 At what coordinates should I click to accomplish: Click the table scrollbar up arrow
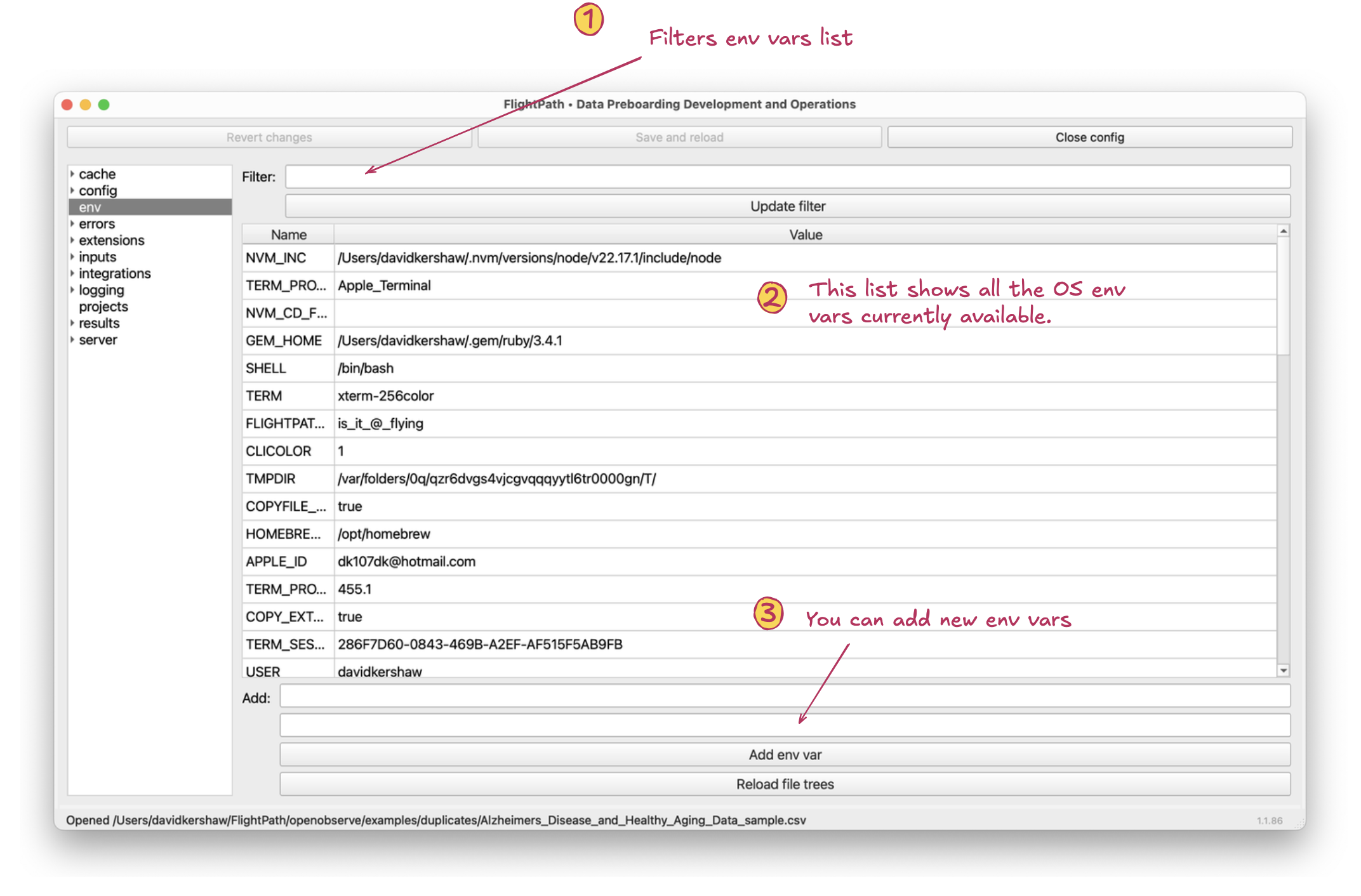point(1283,232)
